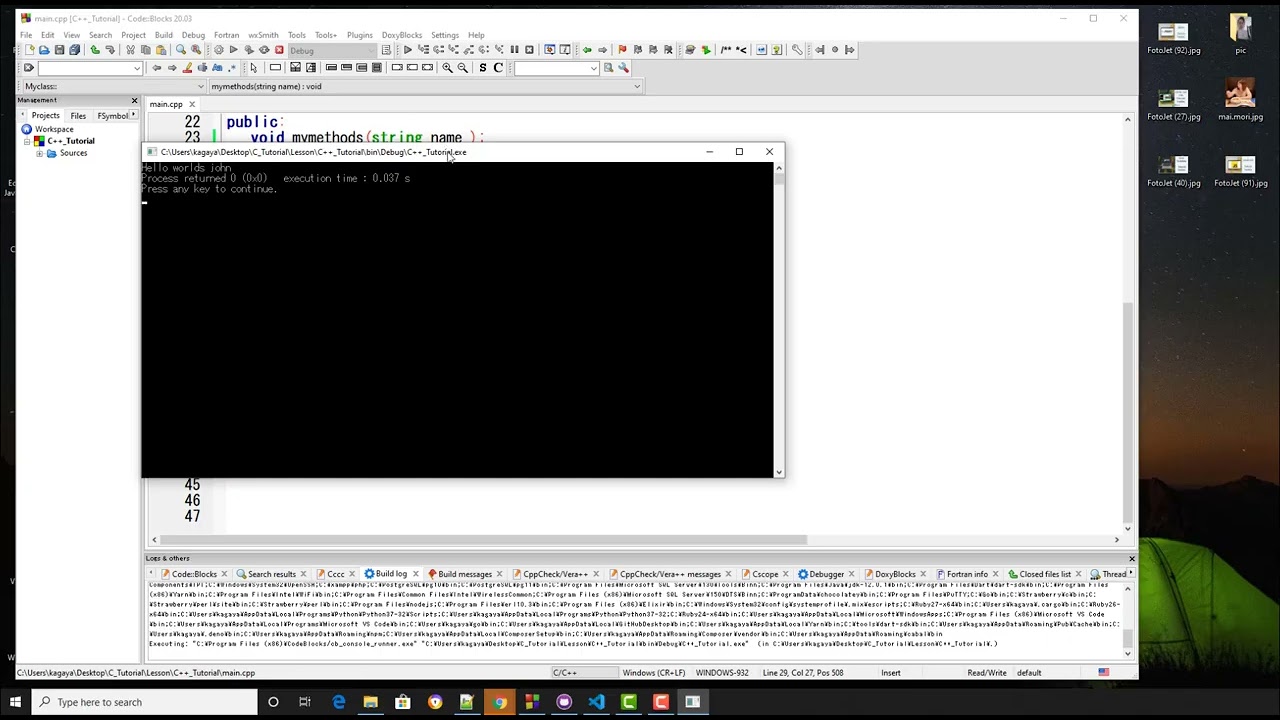Click the Replace toolbar icon
The height and width of the screenshot is (720, 1280).
(196, 50)
